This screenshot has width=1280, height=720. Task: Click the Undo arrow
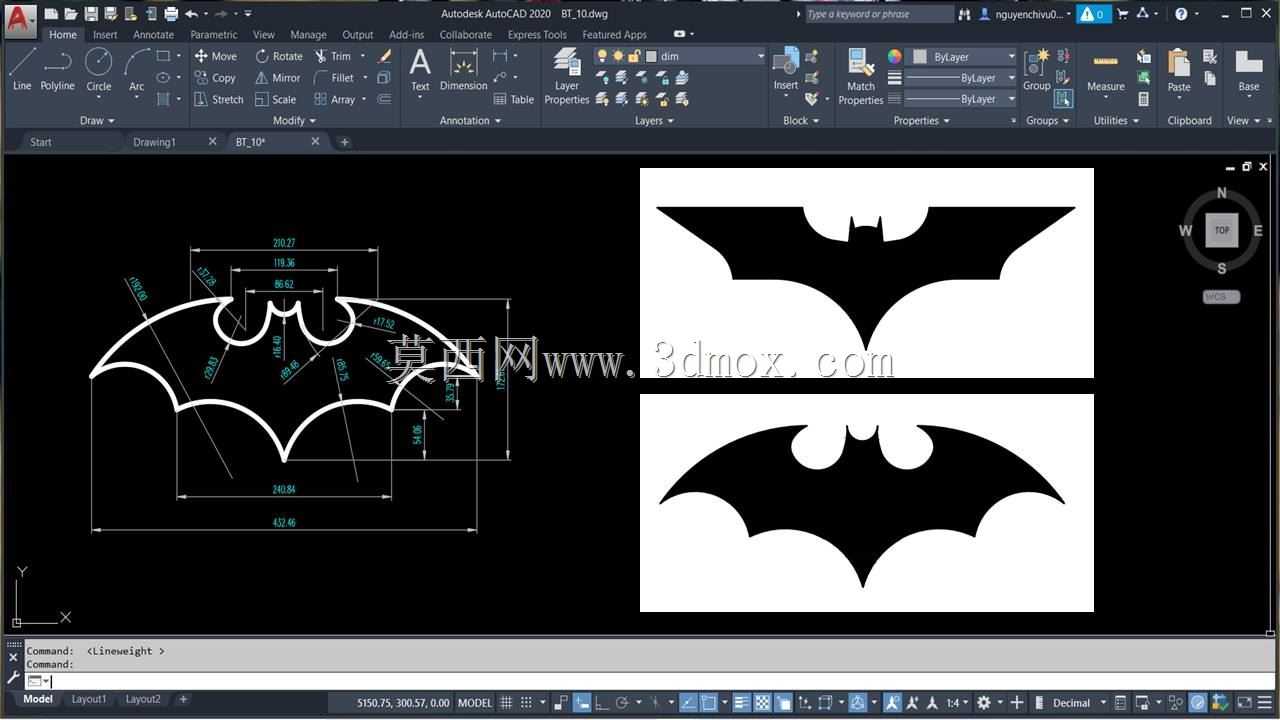point(191,14)
